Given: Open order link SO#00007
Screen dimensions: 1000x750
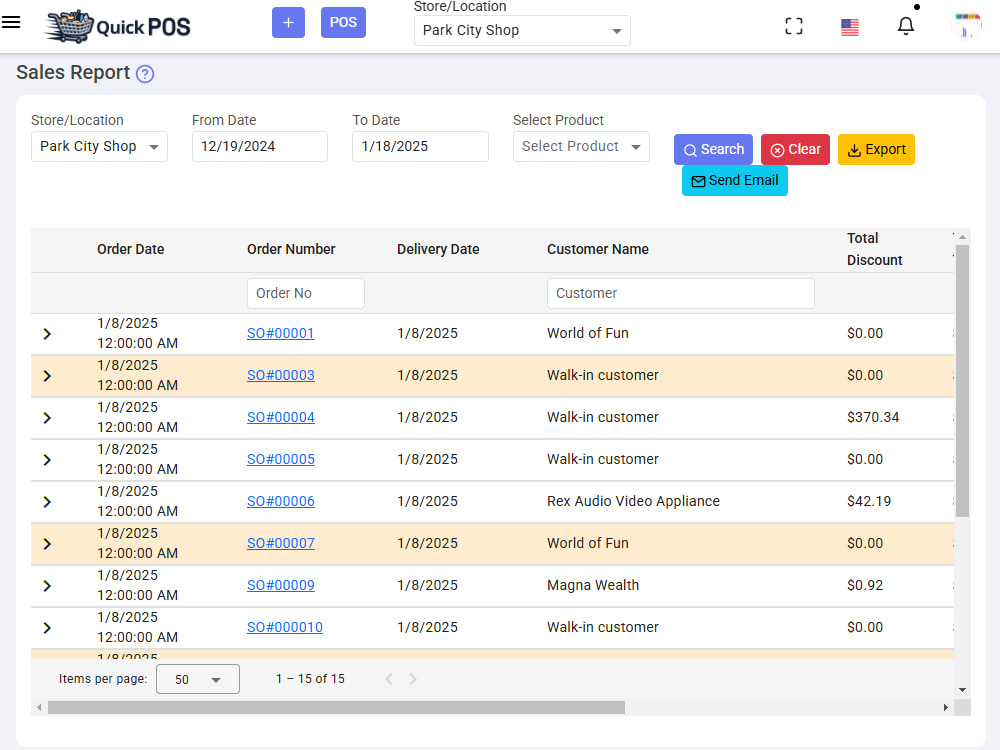Looking at the screenshot, I should click(281, 544).
